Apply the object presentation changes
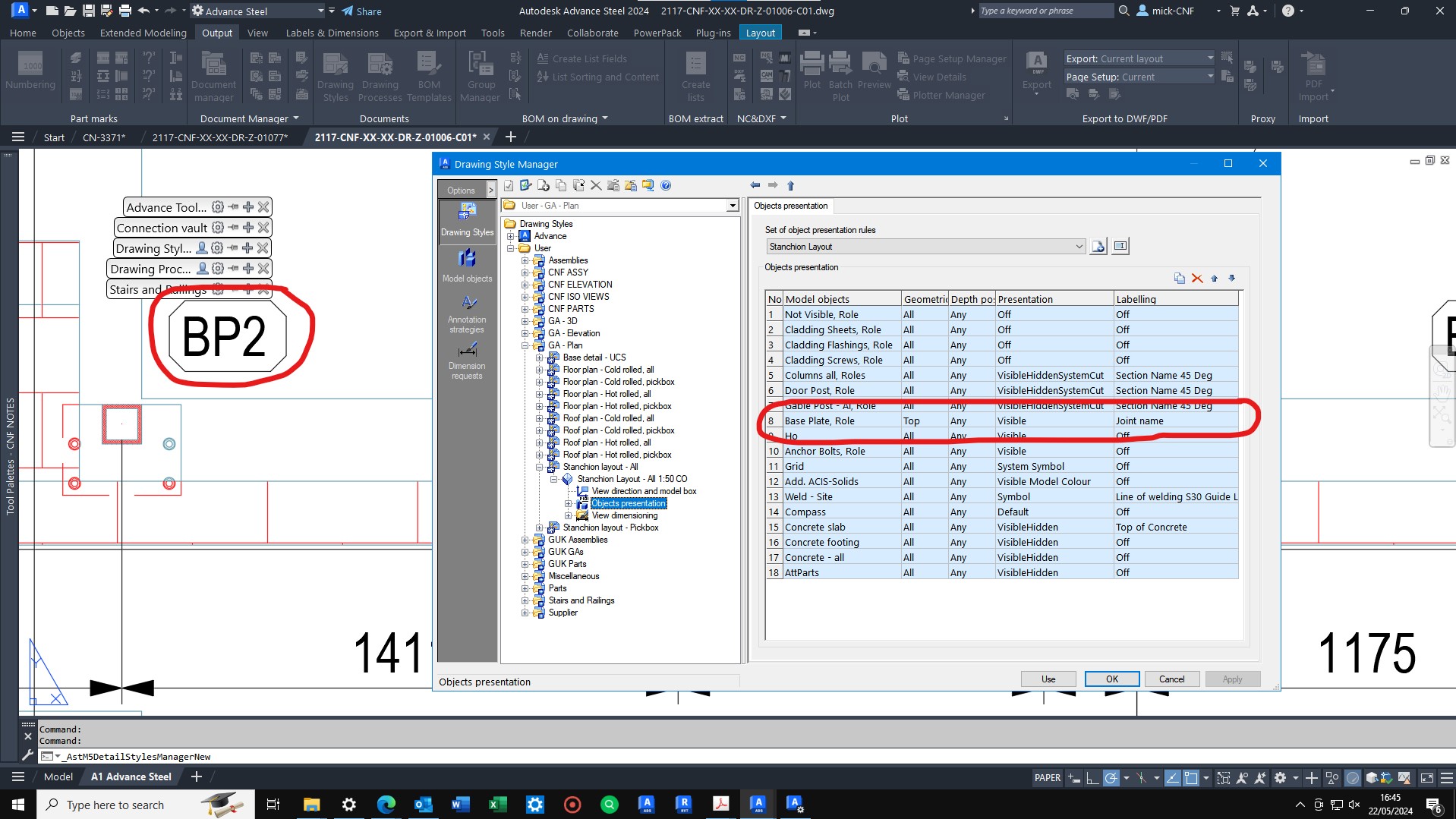1456x819 pixels. [1232, 679]
